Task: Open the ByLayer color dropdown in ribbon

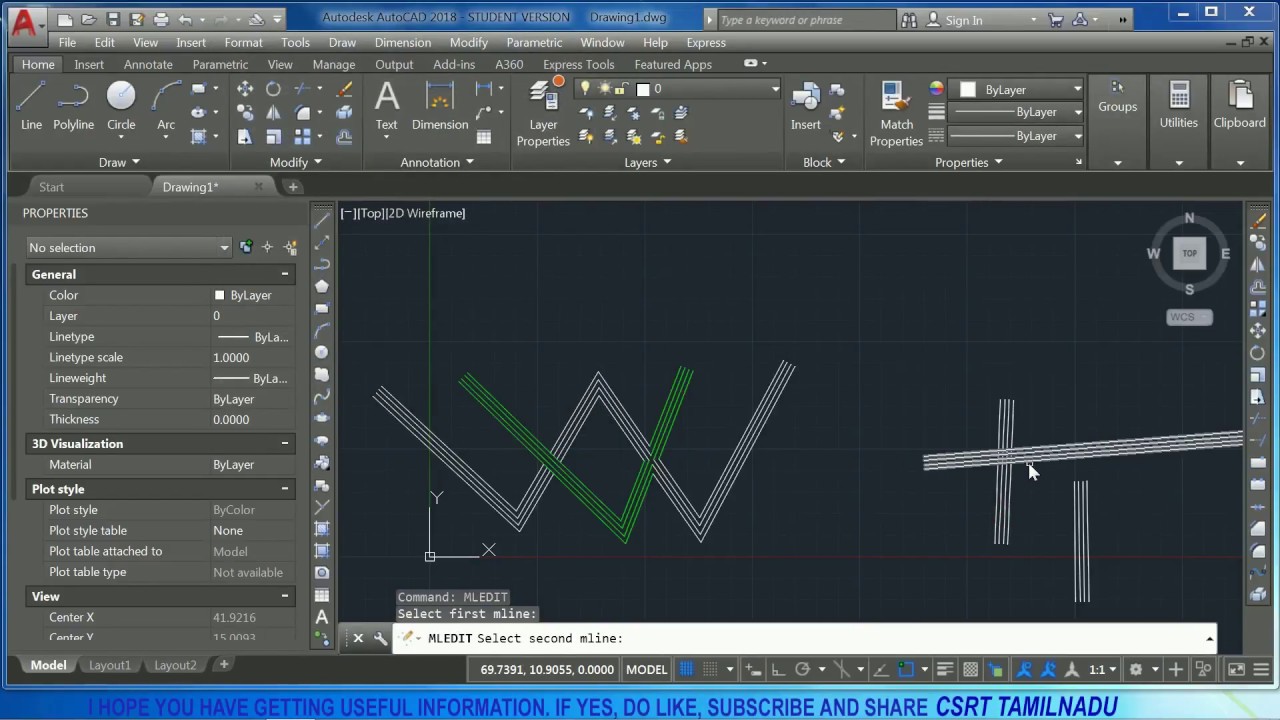Action: click(1077, 89)
